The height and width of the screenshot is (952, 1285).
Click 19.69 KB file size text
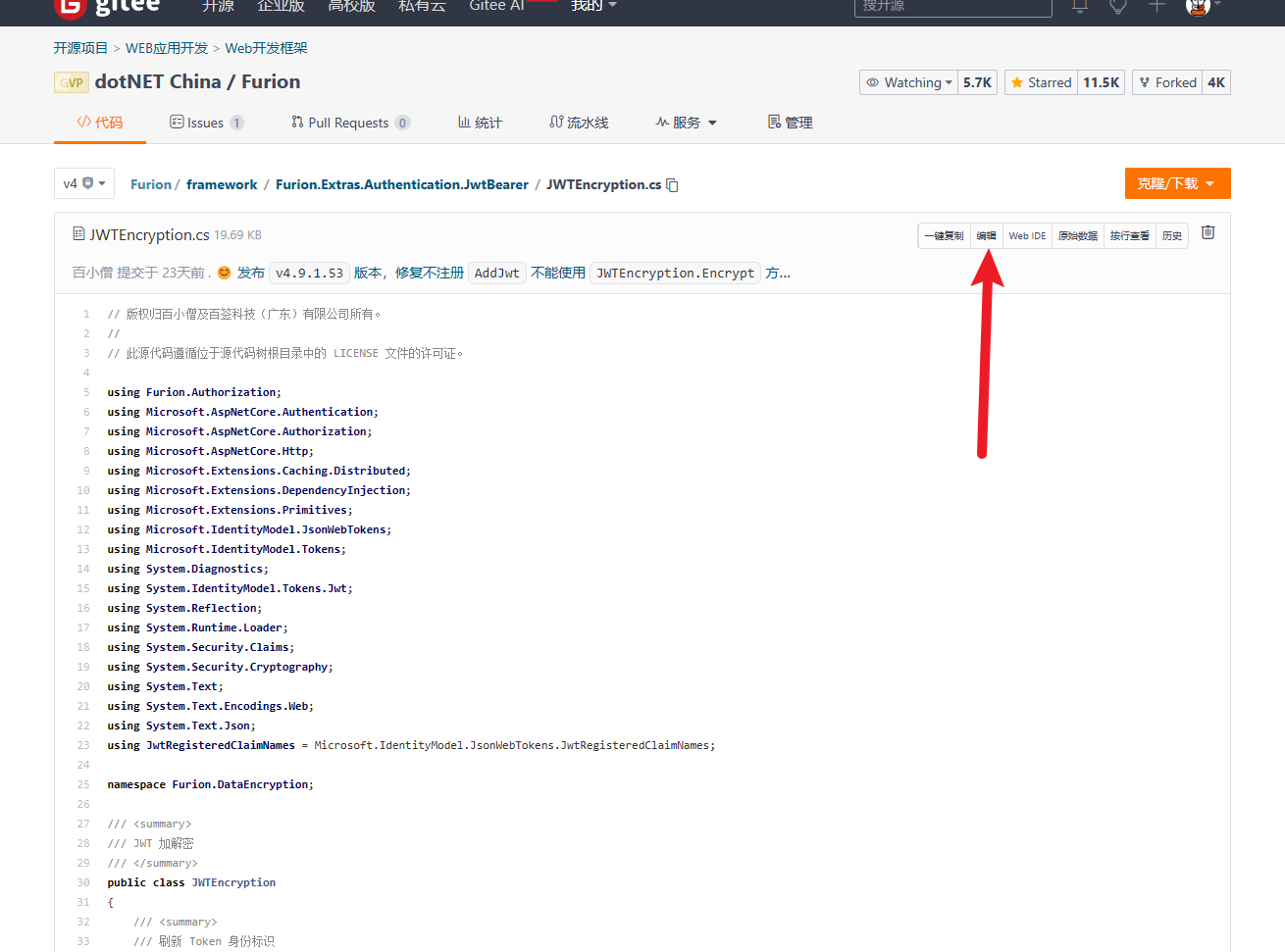tap(237, 235)
